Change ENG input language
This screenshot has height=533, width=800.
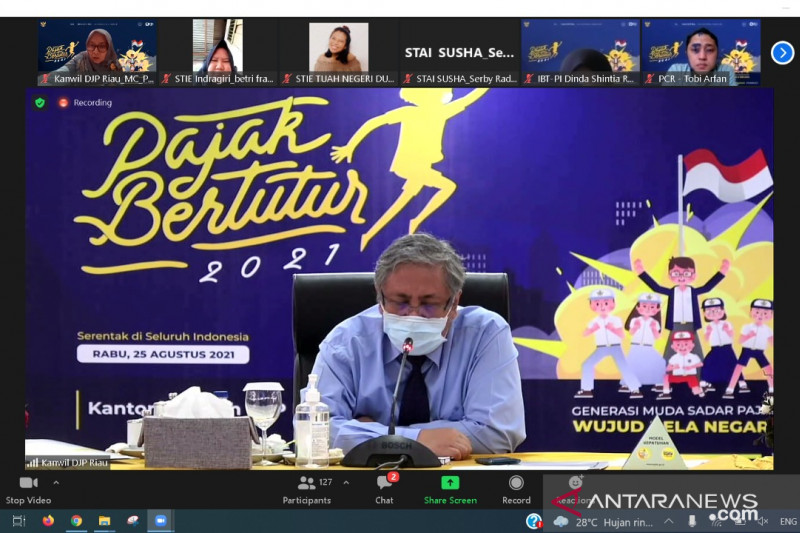tap(788, 521)
